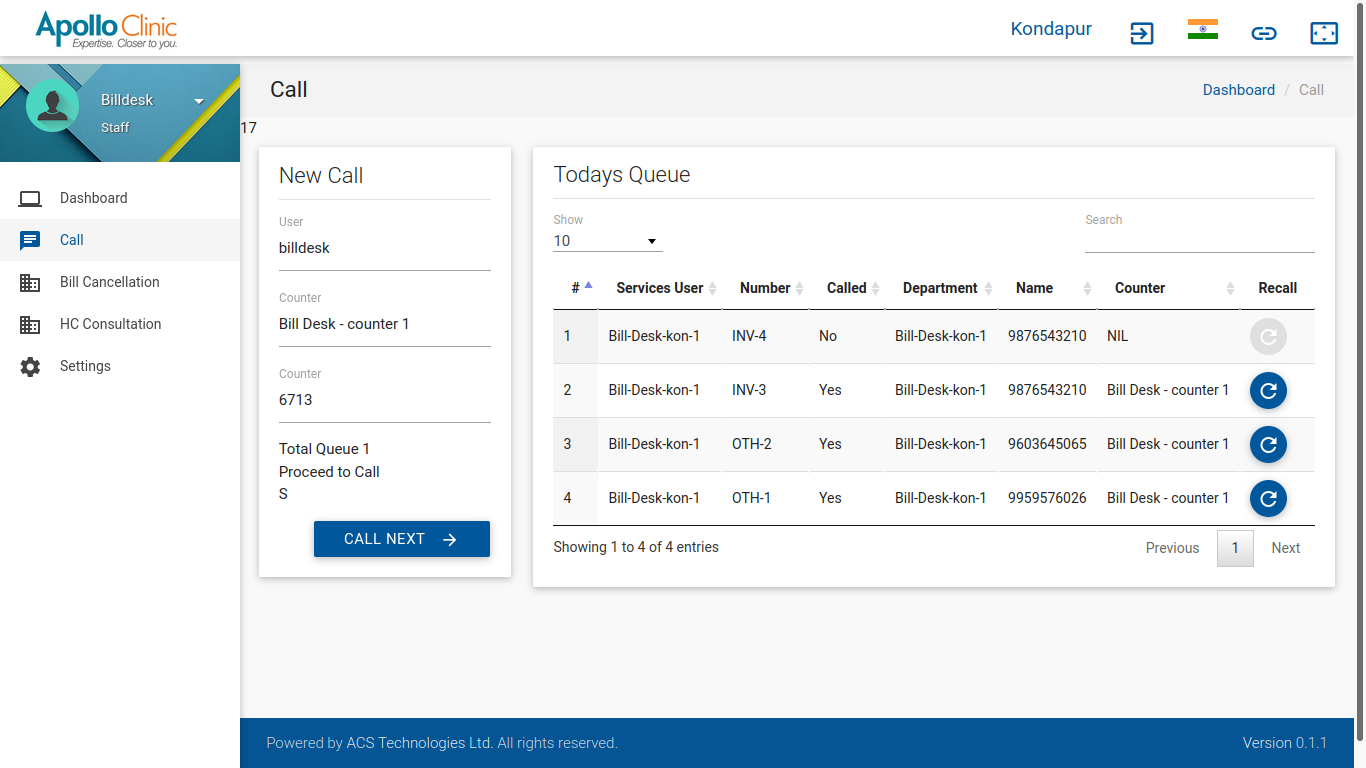Viewport: 1366px width, 768px height.
Task: Open the Show entries dropdown
Action: click(x=608, y=241)
